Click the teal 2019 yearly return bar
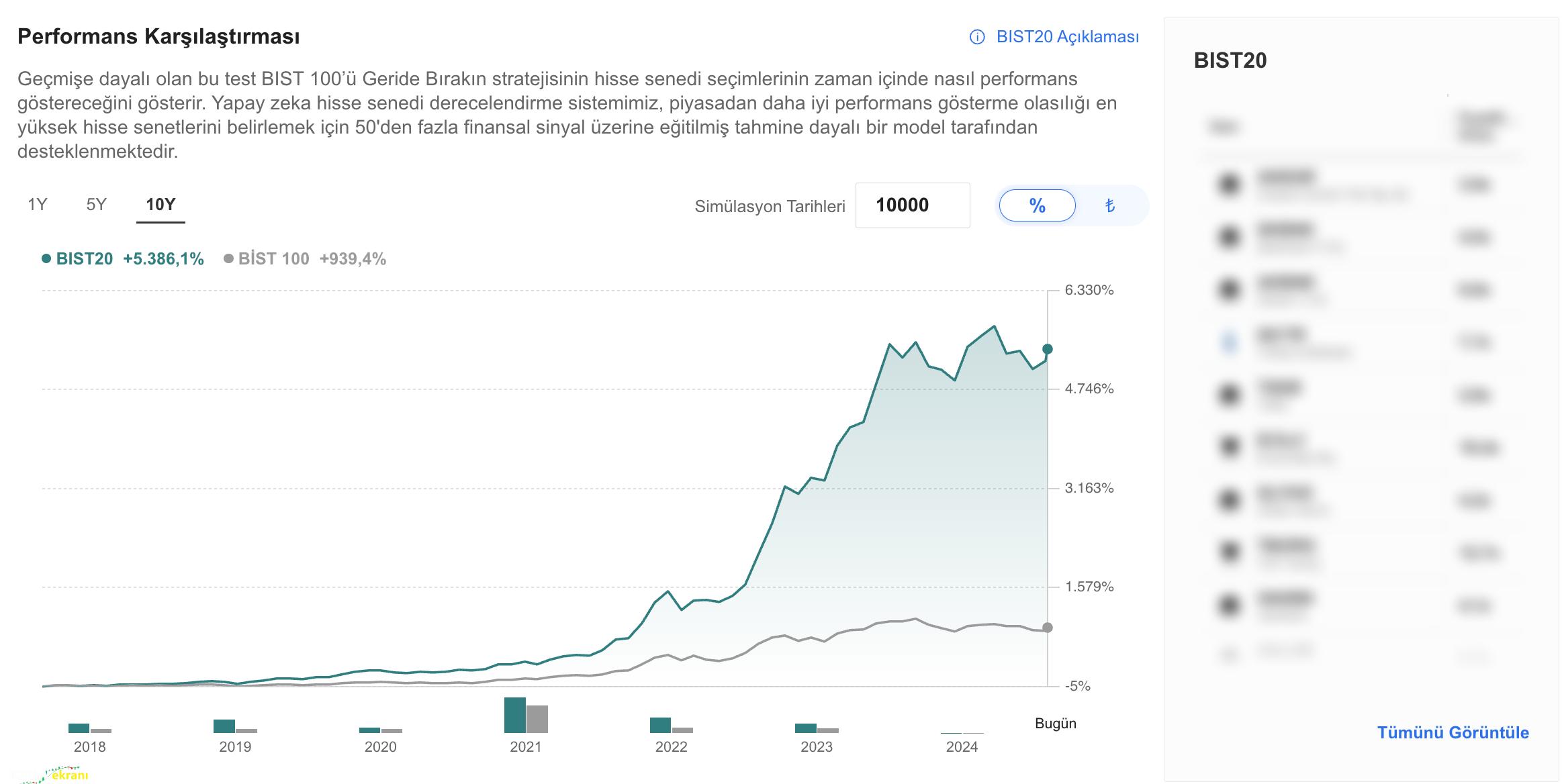The width and height of the screenshot is (1562, 784). pyautogui.click(x=224, y=726)
